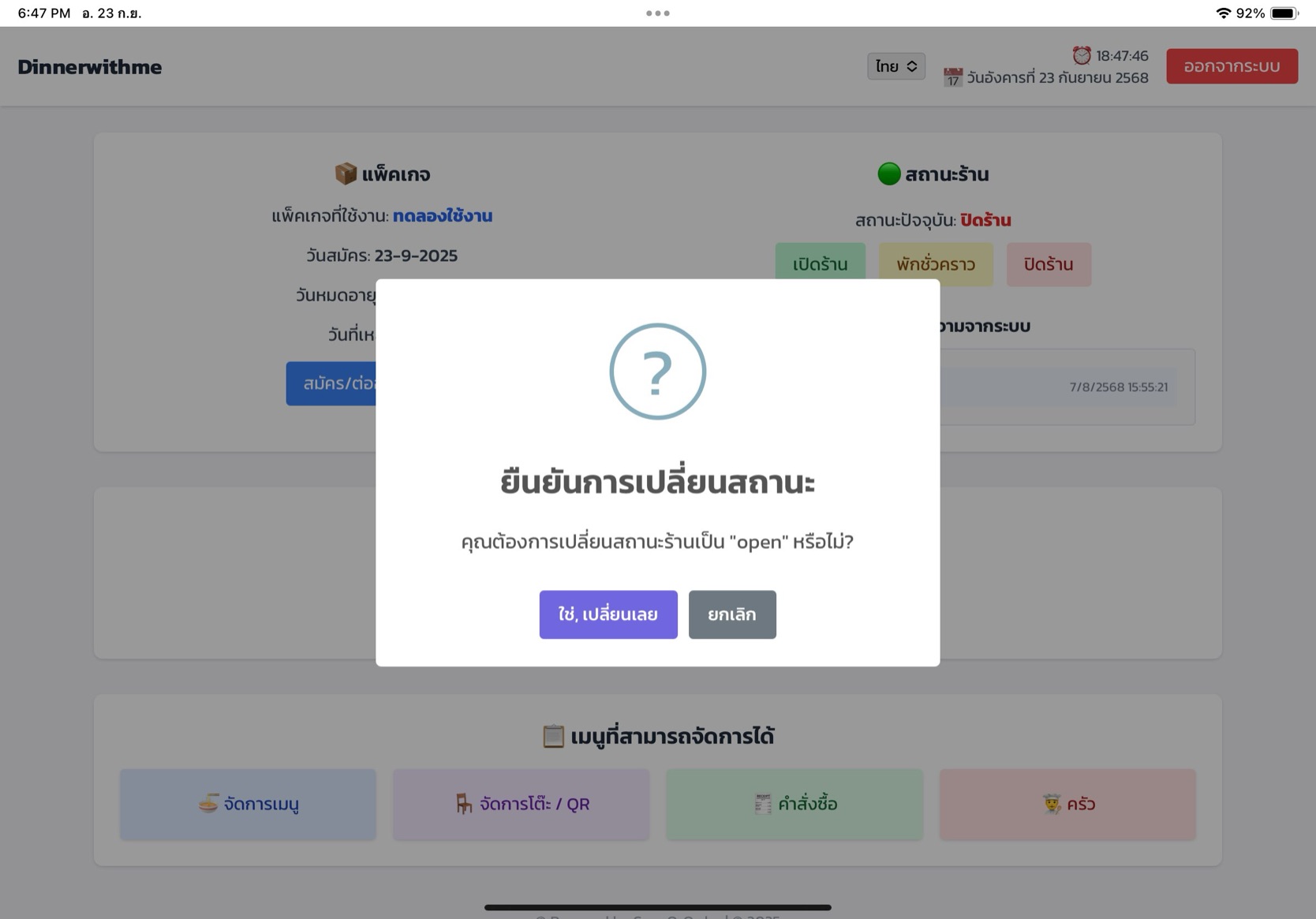Click the clipboard icon beside เมนูที่สามารถจัดการได้

(553, 736)
